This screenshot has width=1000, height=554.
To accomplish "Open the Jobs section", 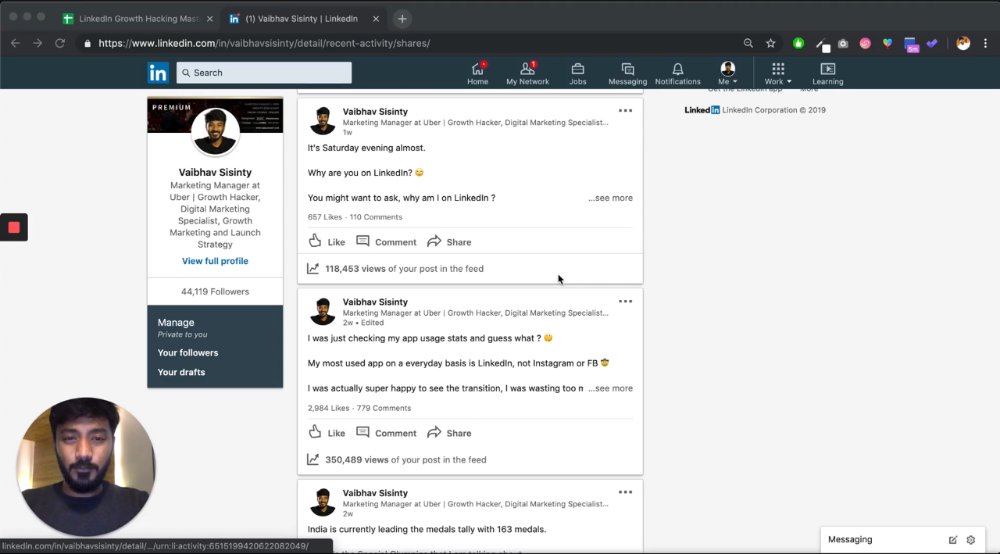I will 578,73.
